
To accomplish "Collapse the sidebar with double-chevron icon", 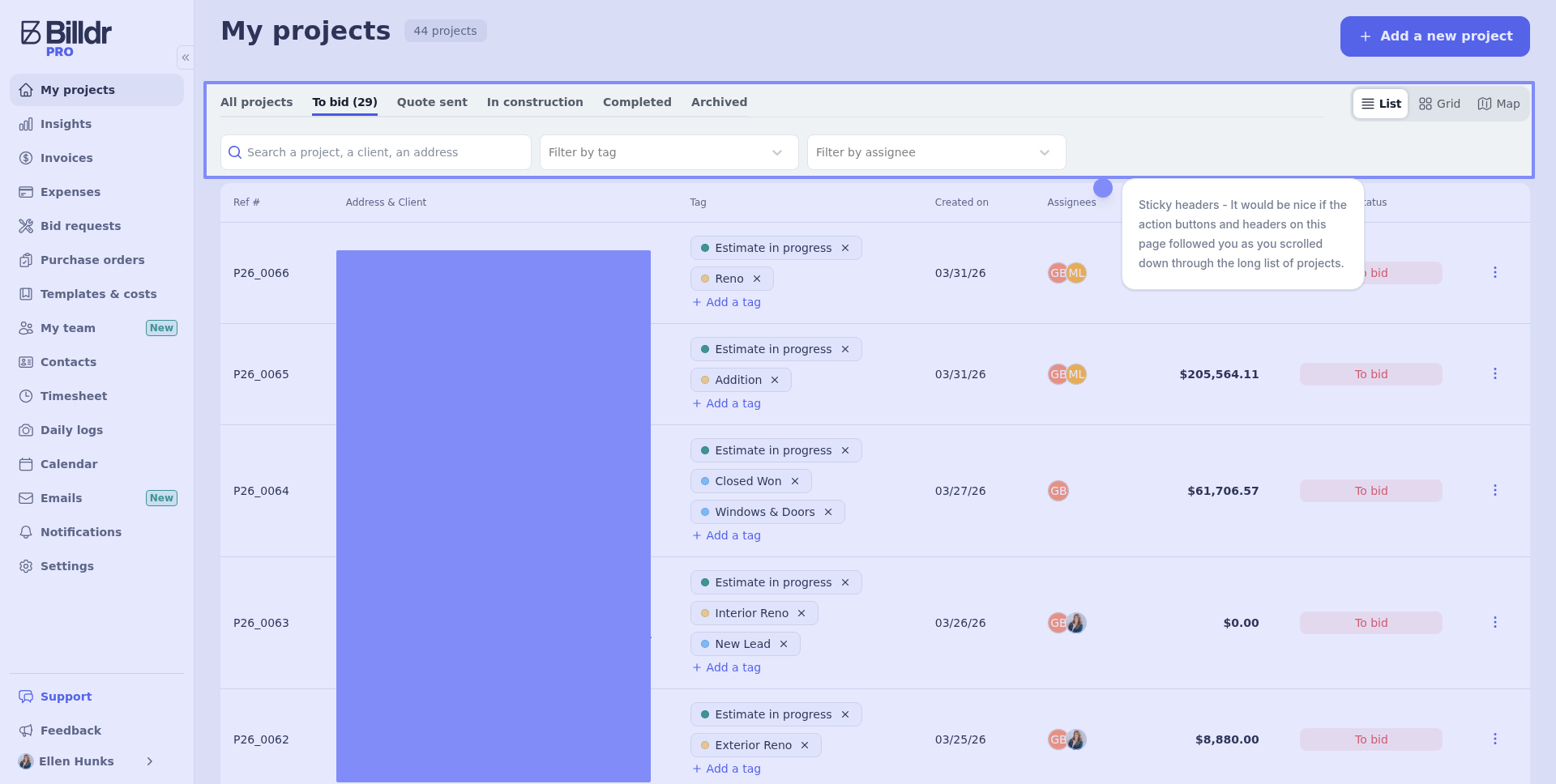I will [x=186, y=58].
